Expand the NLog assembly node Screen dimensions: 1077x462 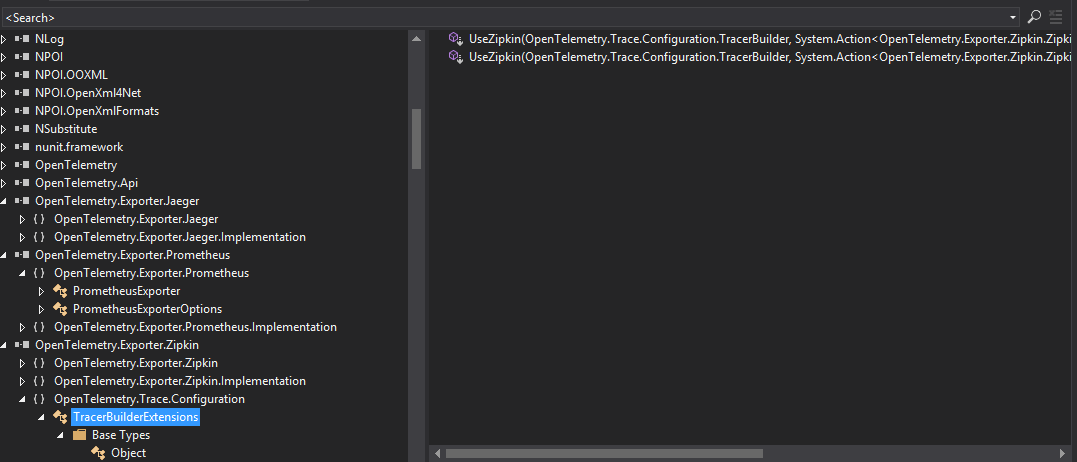(4, 39)
